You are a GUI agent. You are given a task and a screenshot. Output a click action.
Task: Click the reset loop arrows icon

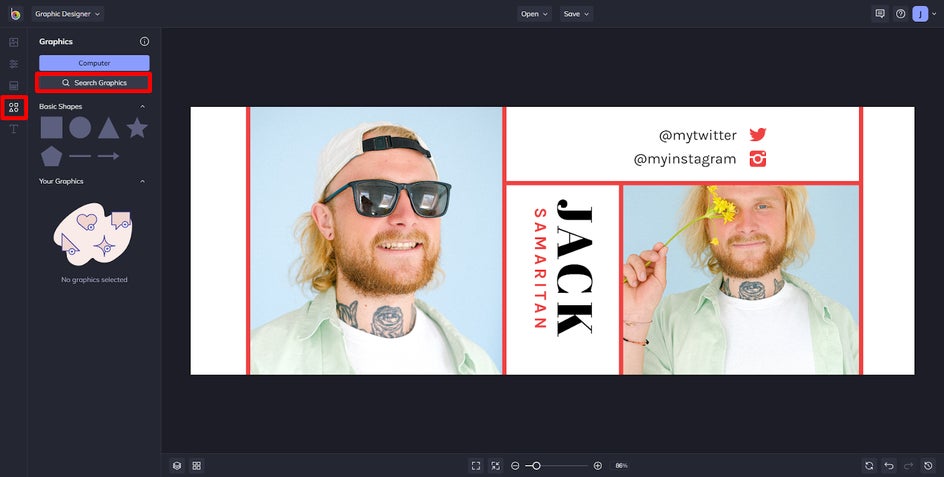tap(869, 466)
